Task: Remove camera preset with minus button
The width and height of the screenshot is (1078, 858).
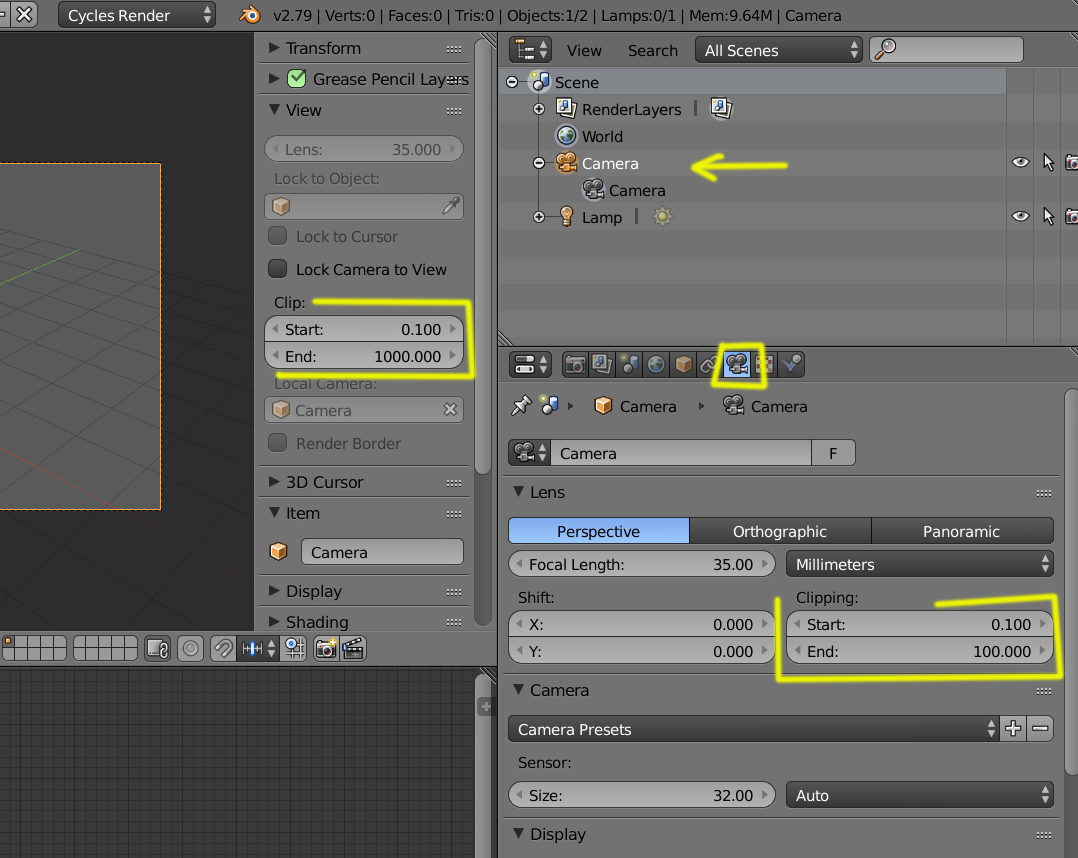Action: pos(1040,729)
